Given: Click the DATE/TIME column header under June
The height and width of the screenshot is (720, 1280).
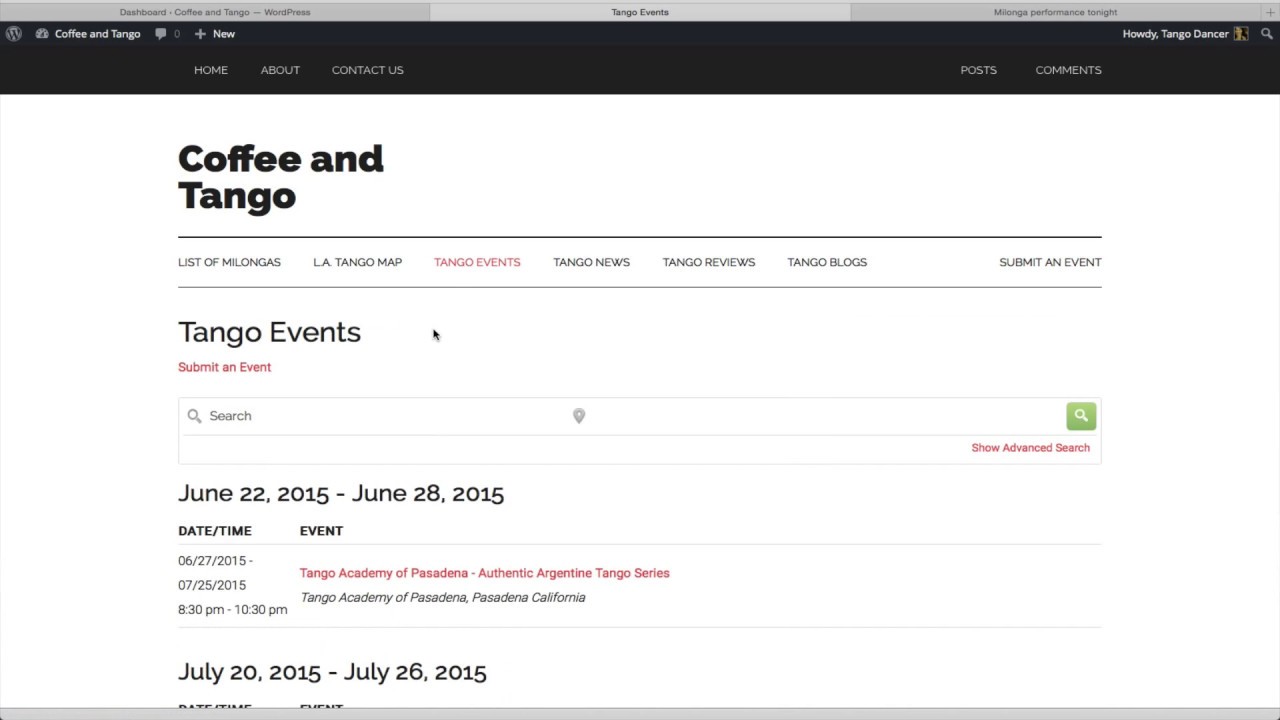Looking at the screenshot, I should click(x=215, y=531).
